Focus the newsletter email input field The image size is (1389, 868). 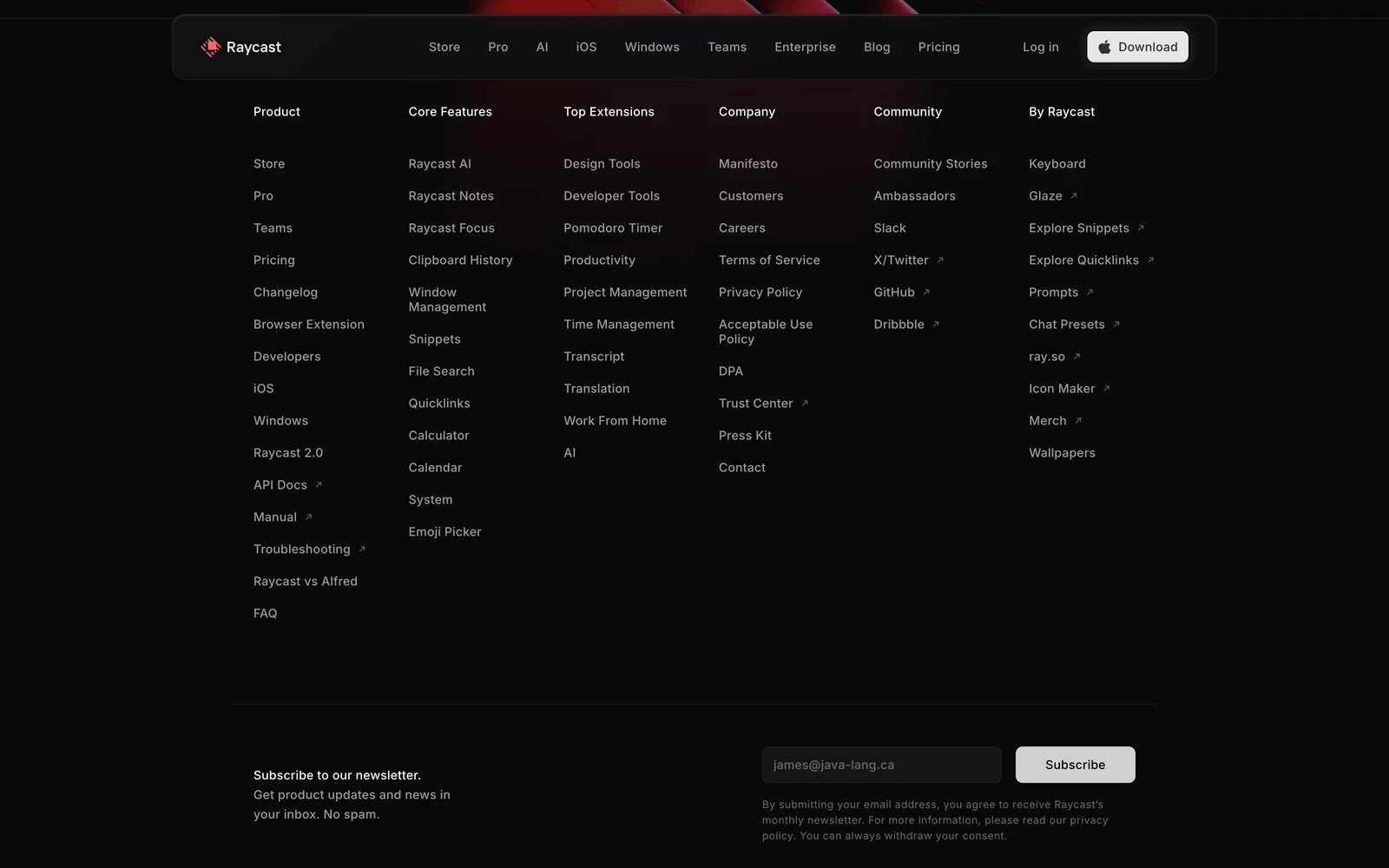pos(882,765)
